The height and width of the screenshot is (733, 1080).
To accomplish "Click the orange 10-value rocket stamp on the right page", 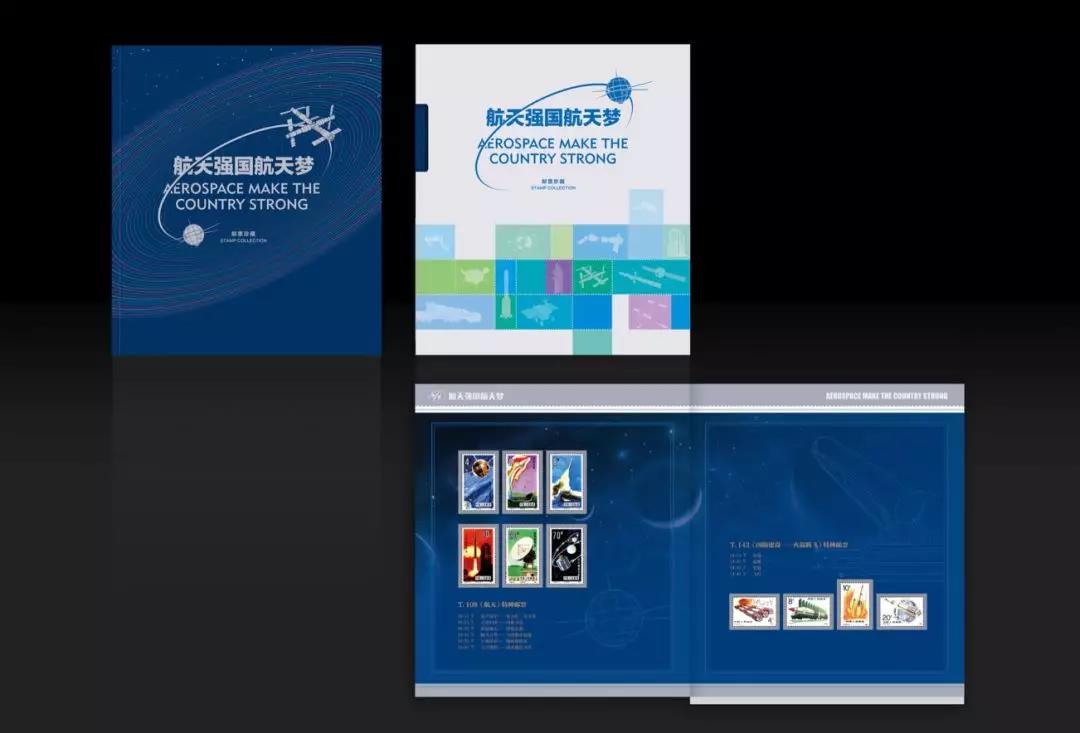I will [x=855, y=605].
